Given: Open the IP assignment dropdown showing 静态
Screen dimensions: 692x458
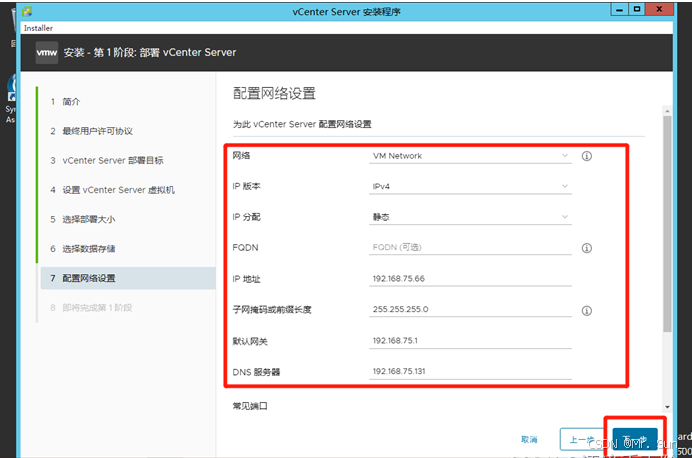Looking at the screenshot, I should [x=470, y=217].
